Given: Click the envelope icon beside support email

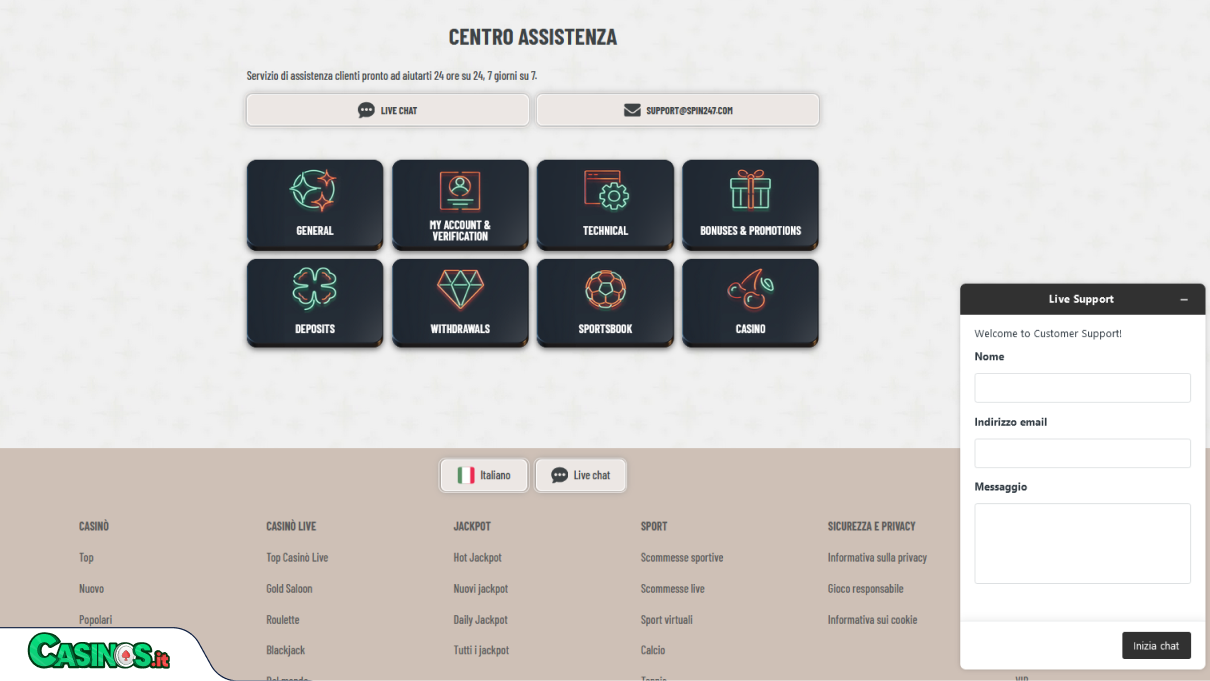Looking at the screenshot, I should [632, 110].
